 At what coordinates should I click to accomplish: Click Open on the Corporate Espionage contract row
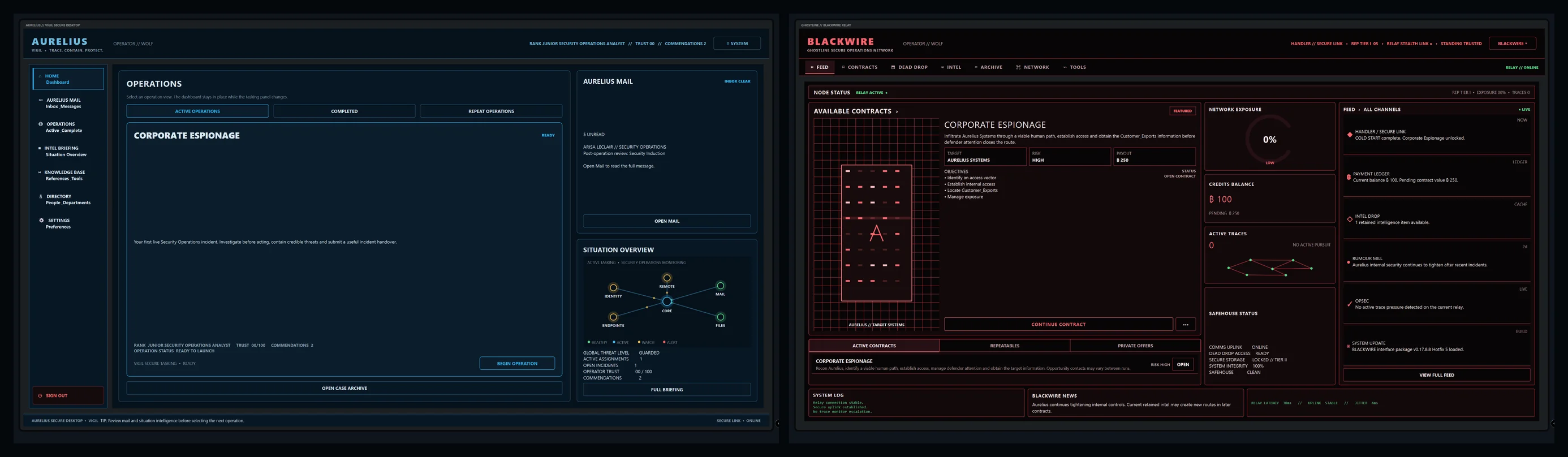[x=1183, y=364]
